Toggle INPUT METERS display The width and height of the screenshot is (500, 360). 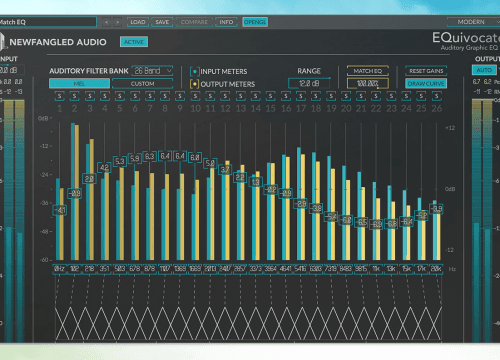(195, 71)
